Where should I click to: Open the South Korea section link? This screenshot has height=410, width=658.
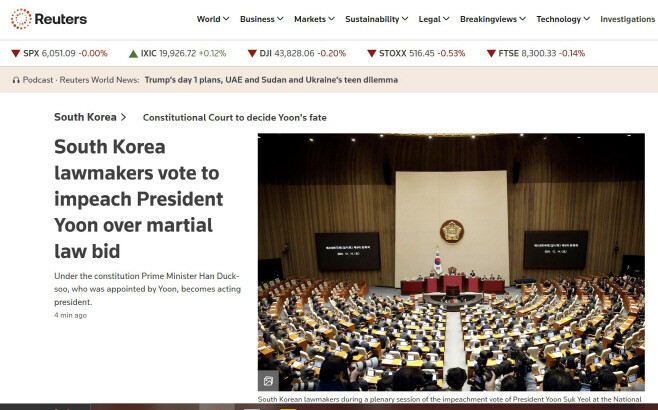coord(90,117)
